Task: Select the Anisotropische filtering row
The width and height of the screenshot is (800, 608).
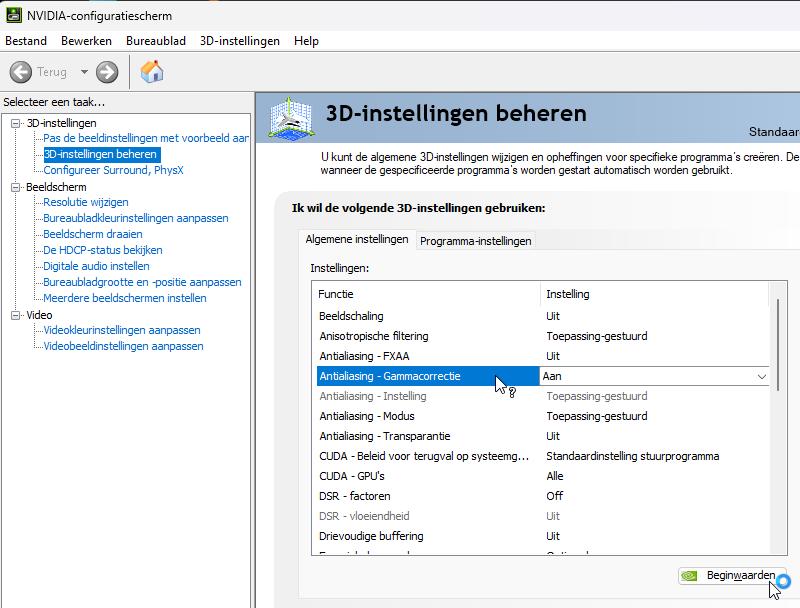Action: pyautogui.click(x=374, y=336)
